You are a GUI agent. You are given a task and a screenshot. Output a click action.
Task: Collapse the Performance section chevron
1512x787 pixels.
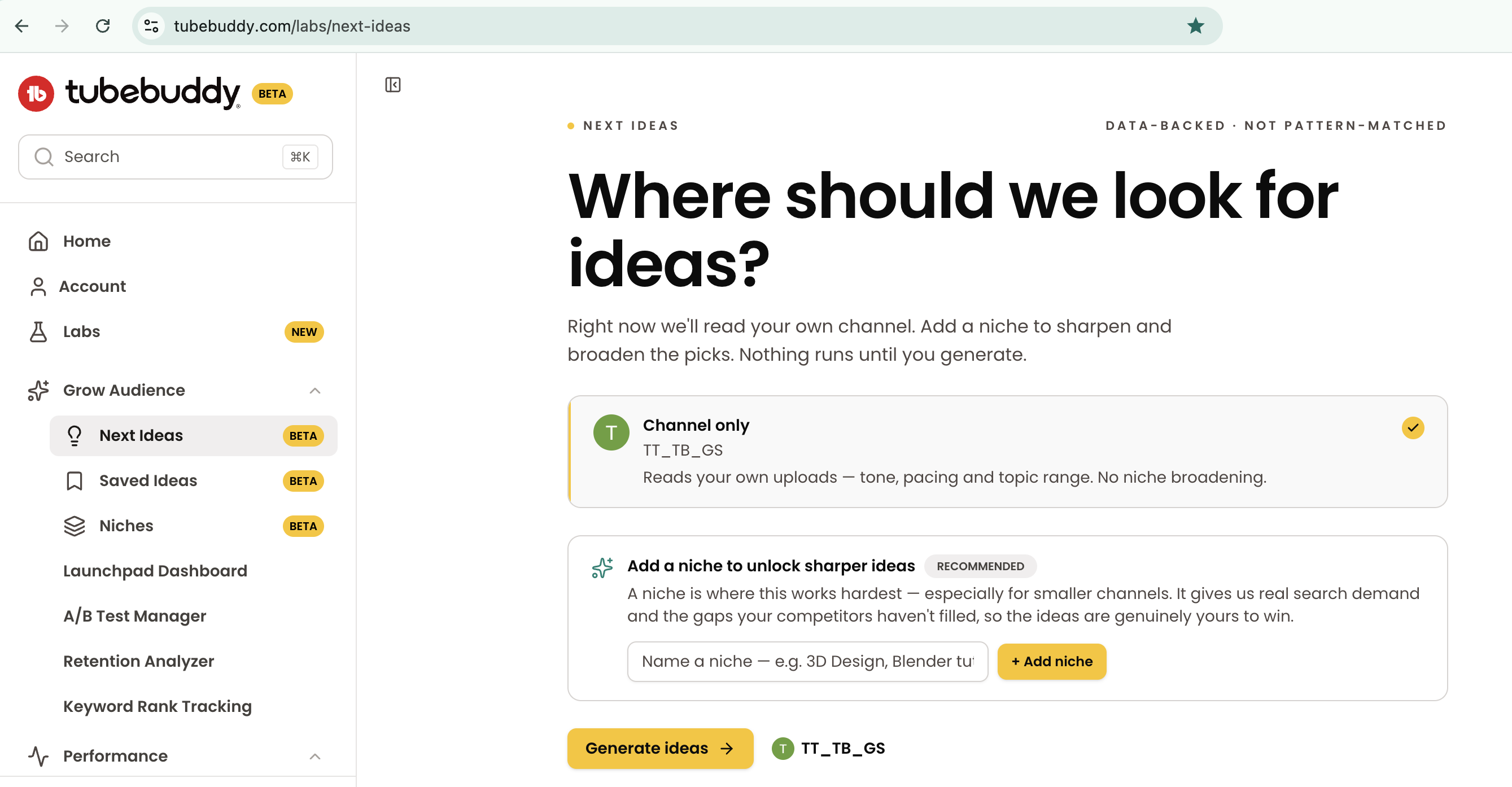314,757
